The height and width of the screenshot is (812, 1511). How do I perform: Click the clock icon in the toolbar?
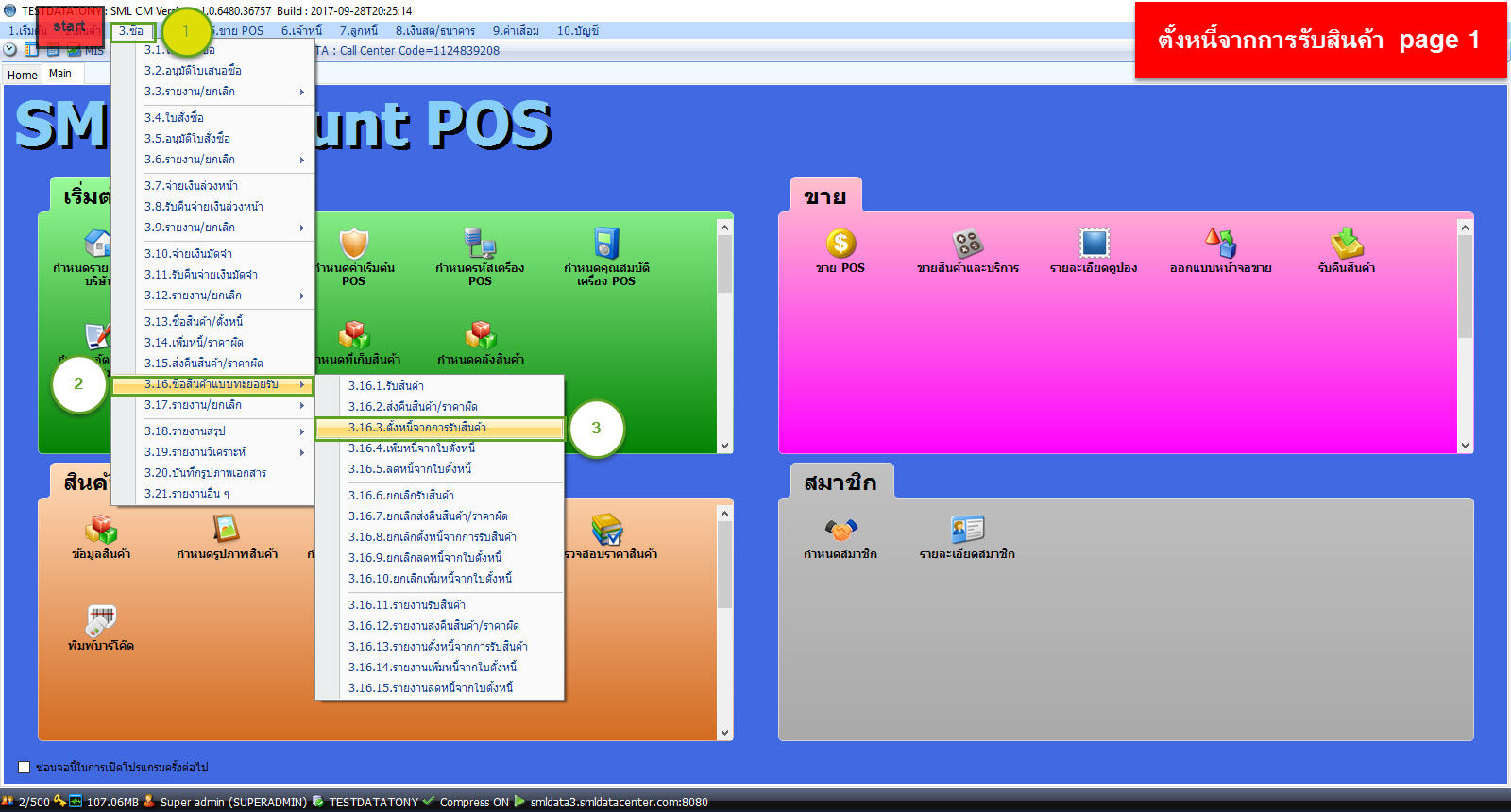point(10,50)
